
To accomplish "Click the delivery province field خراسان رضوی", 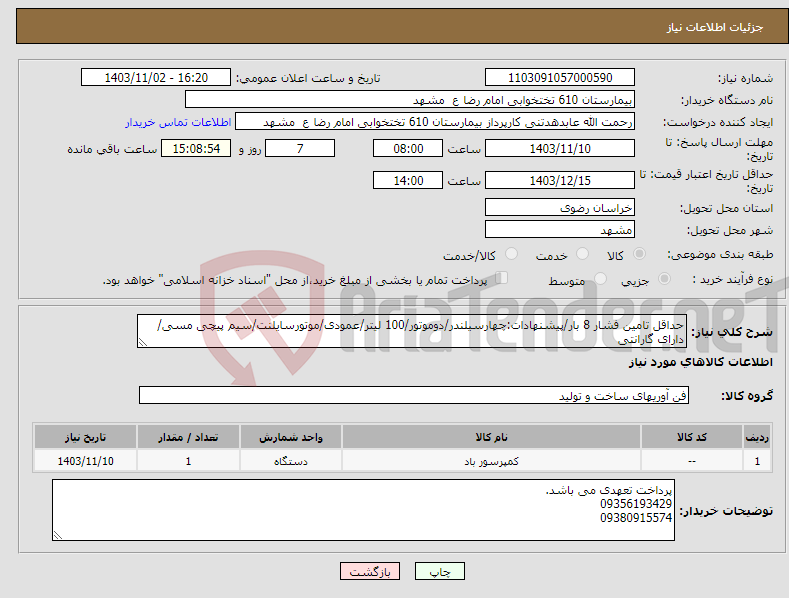I will 560,207.
